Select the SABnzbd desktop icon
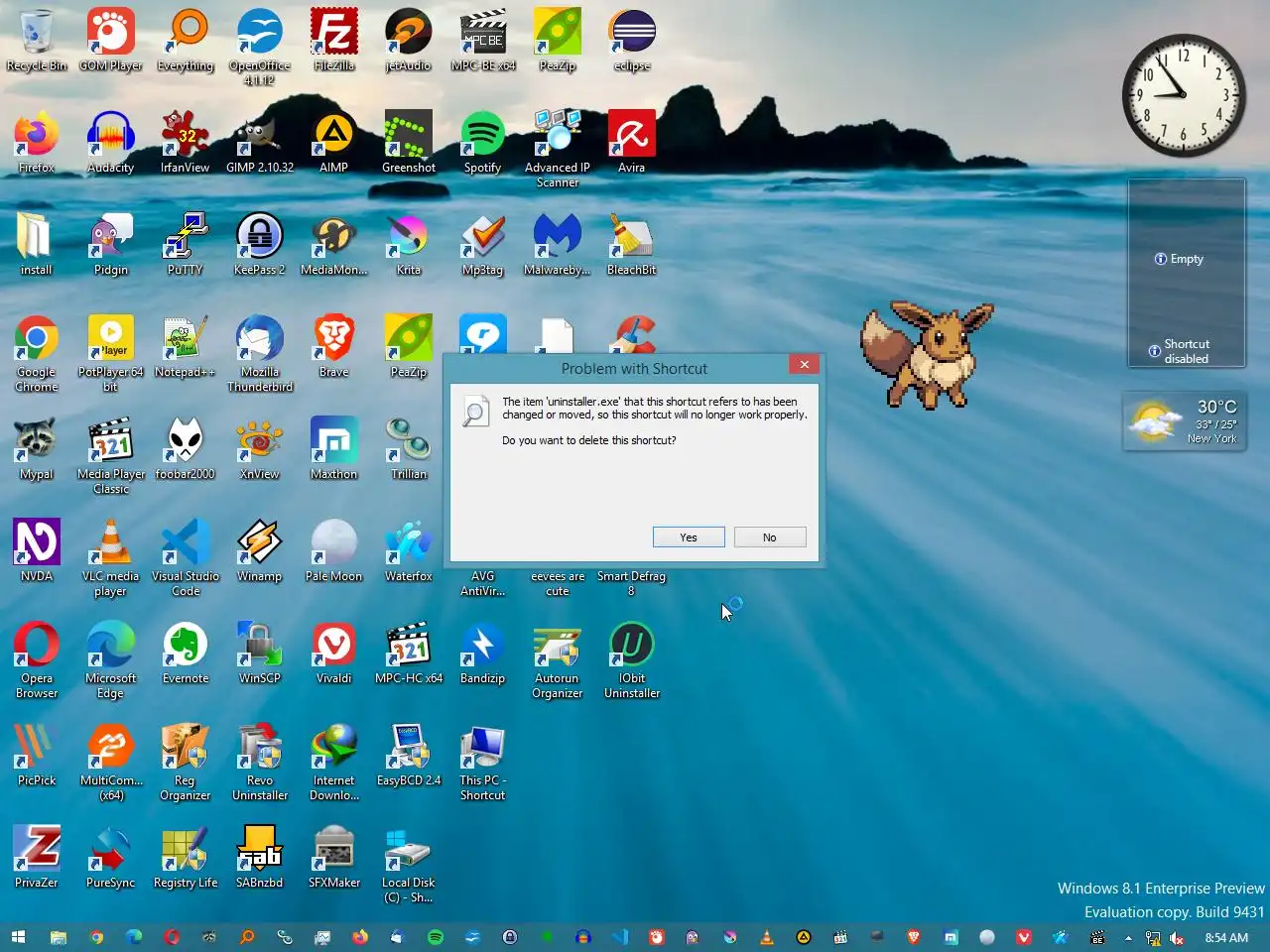 tap(260, 857)
